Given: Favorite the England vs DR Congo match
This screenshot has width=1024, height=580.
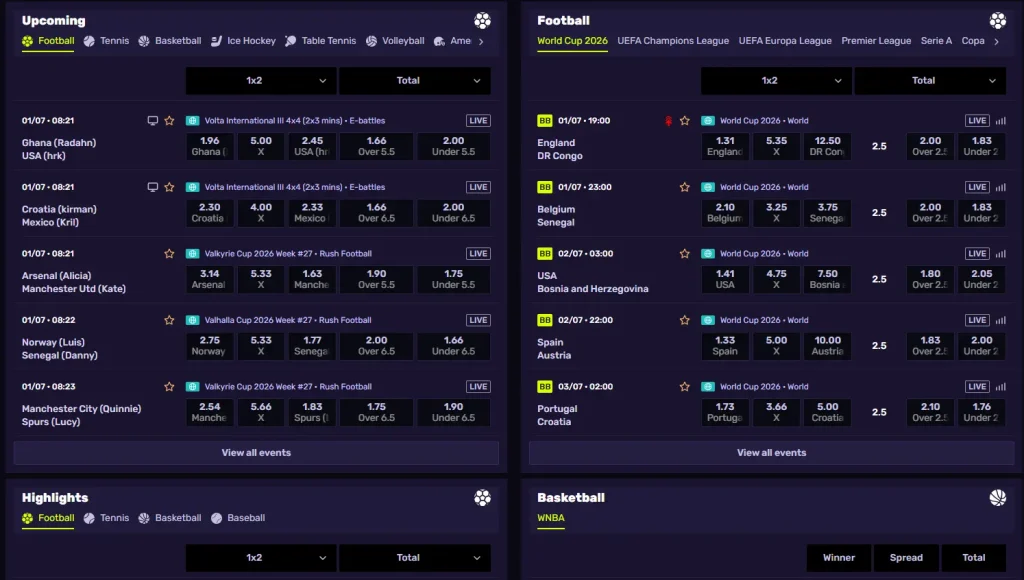Looking at the screenshot, I should click(684, 121).
